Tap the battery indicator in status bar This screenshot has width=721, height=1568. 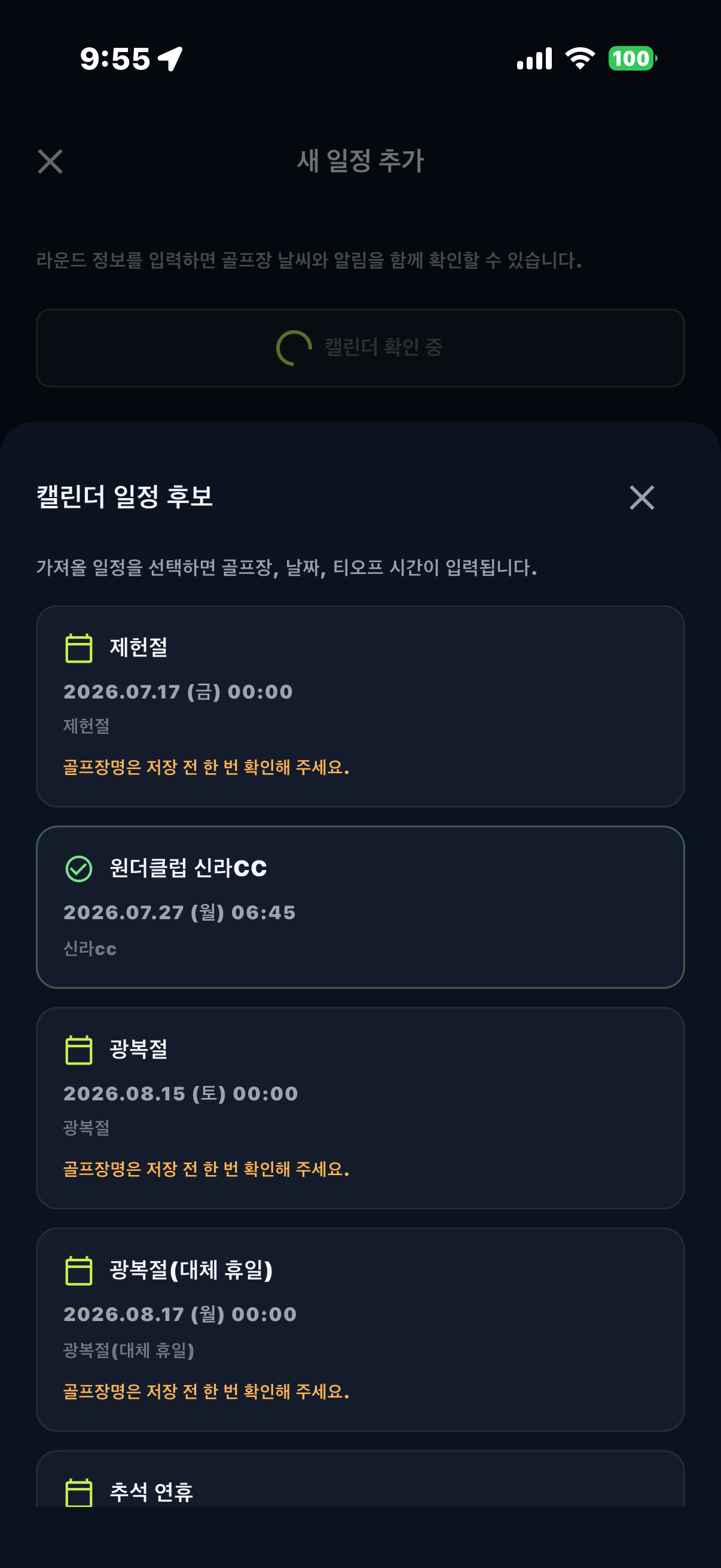click(632, 59)
